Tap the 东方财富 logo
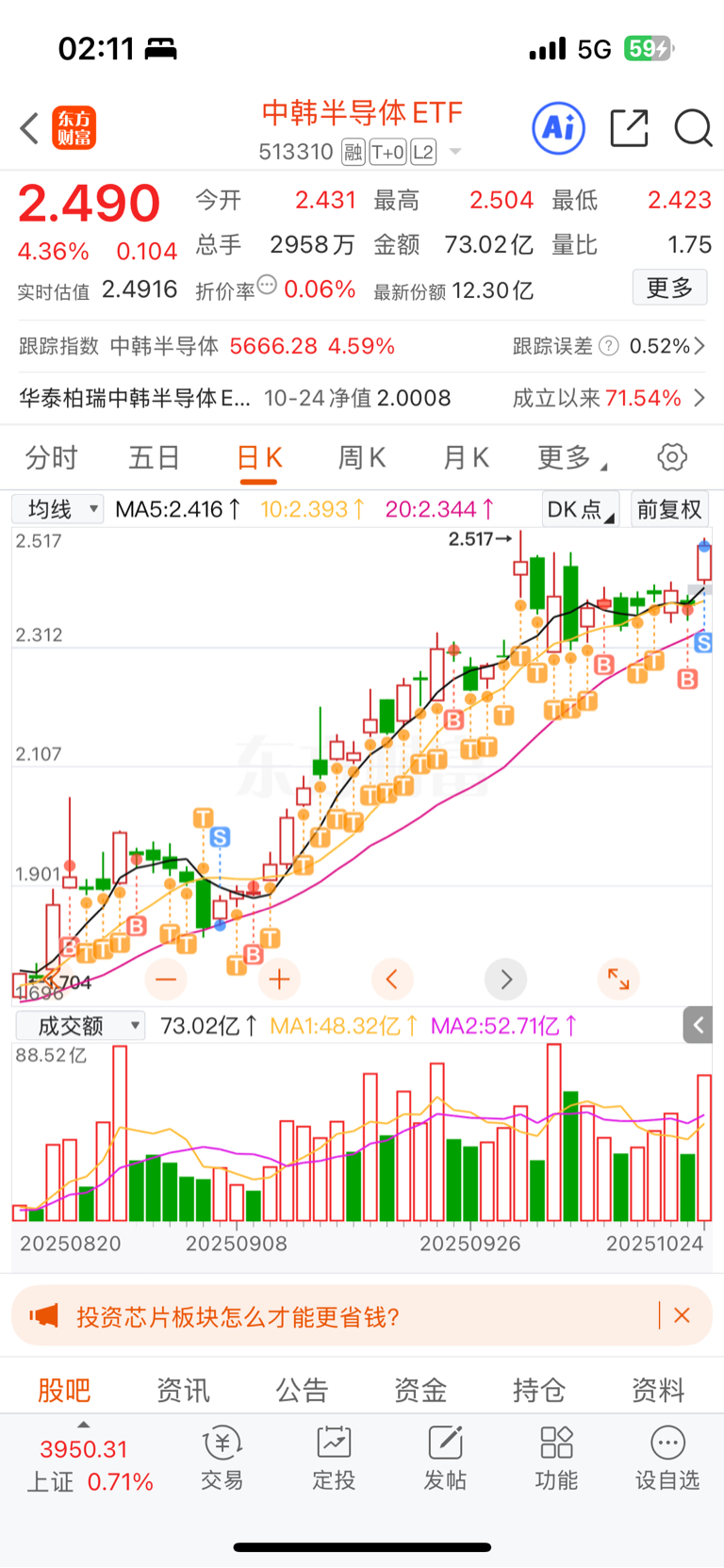Viewport: 724px width, 1568px height. pos(74,128)
